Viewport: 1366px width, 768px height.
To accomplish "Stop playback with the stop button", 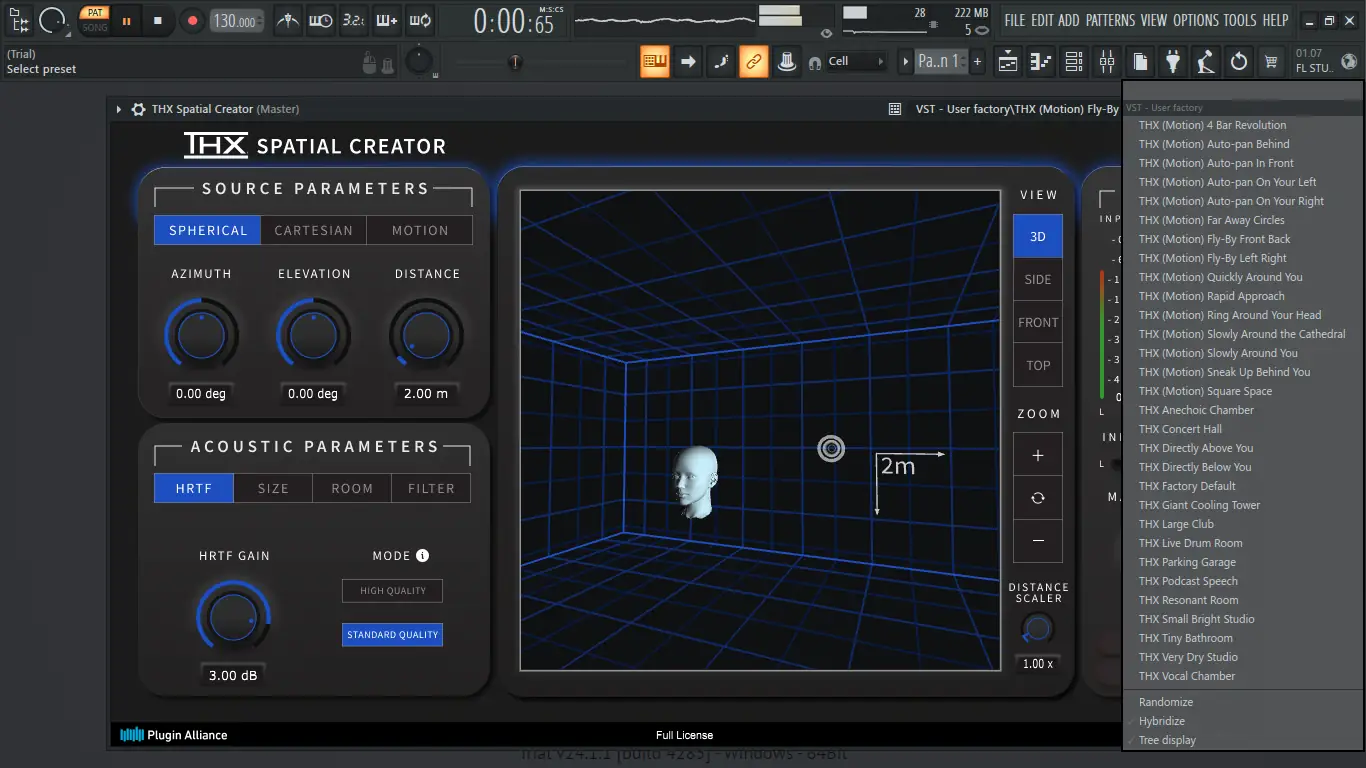I will (x=158, y=20).
